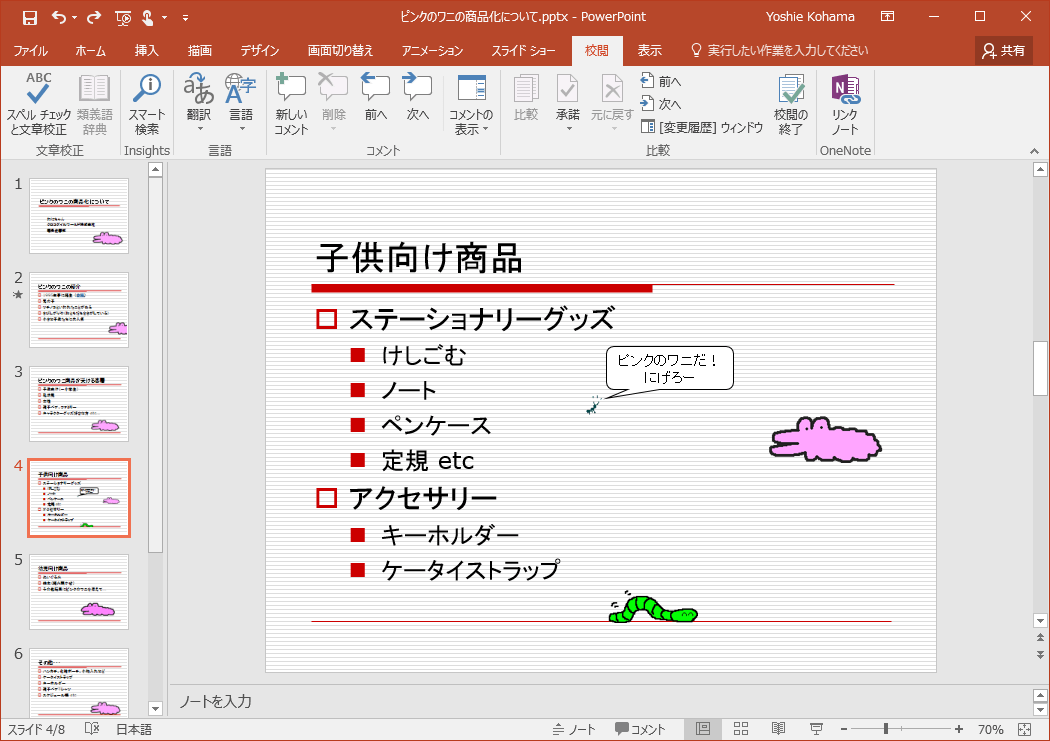The image size is (1050, 741).
Task: Open OneNote Linked Notes
Action: (x=845, y=104)
